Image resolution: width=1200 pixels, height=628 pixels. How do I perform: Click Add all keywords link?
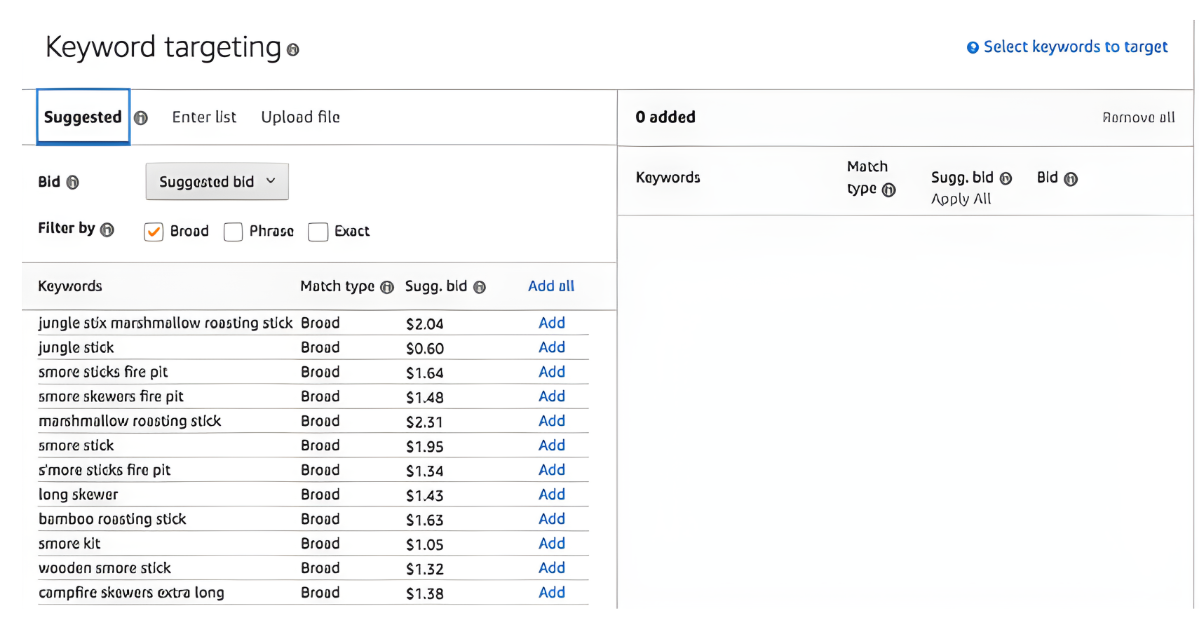click(551, 286)
